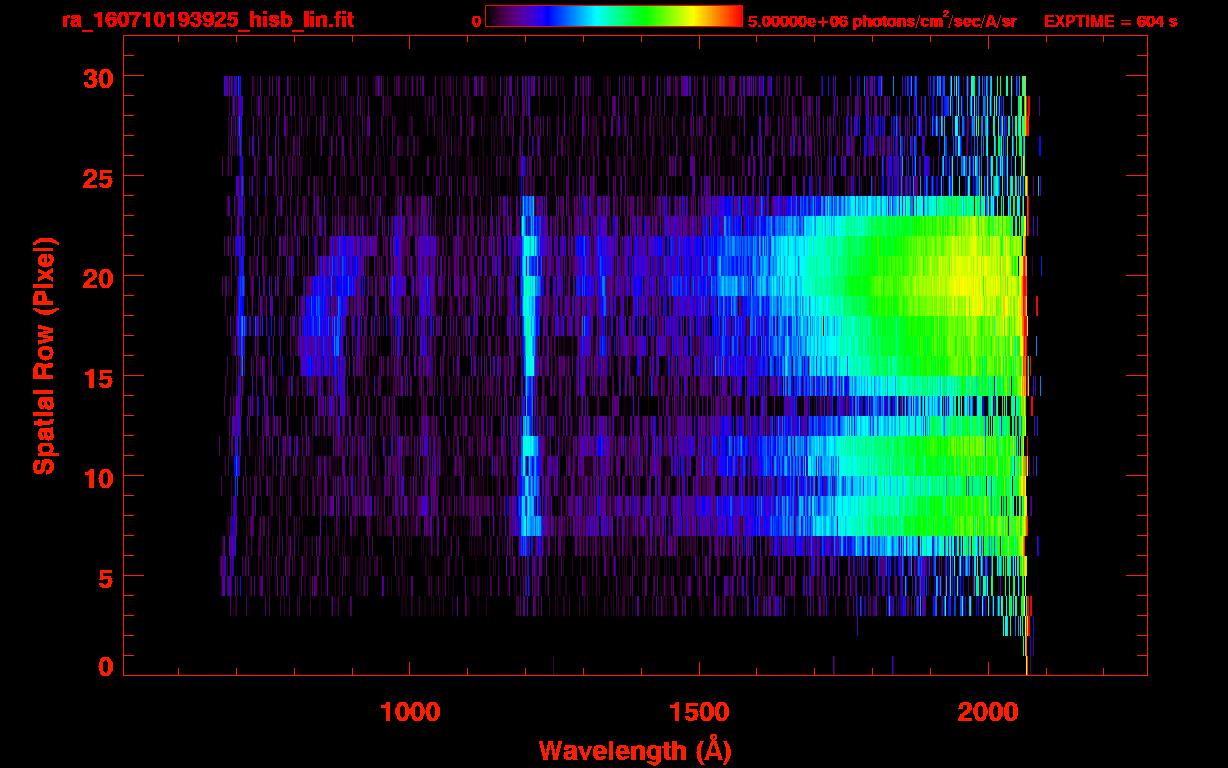Click the 1500 wavelength tick label
Screen dimensions: 1228x768
699,712
